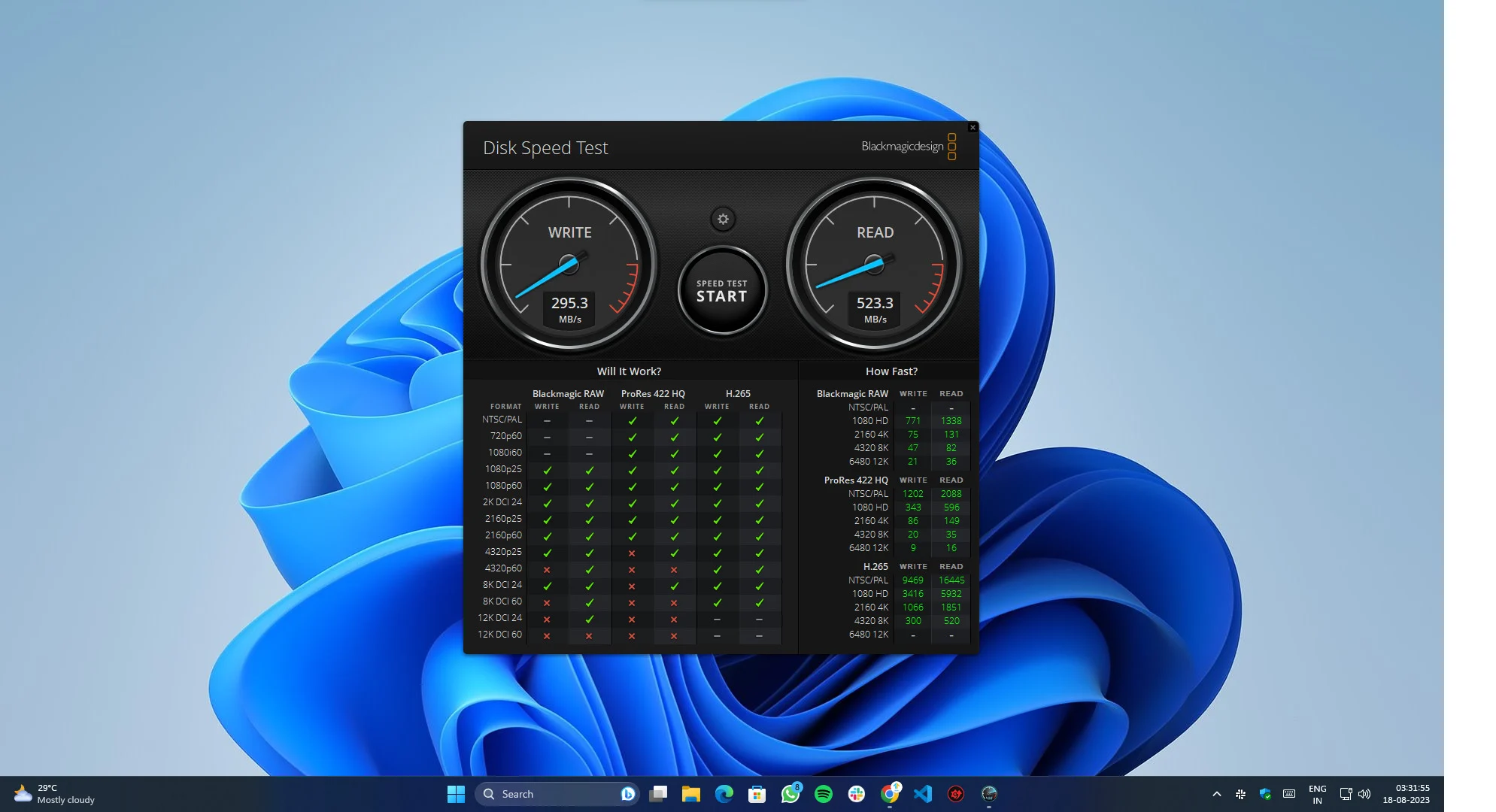Open Bing Chat icon in search box

(627, 794)
